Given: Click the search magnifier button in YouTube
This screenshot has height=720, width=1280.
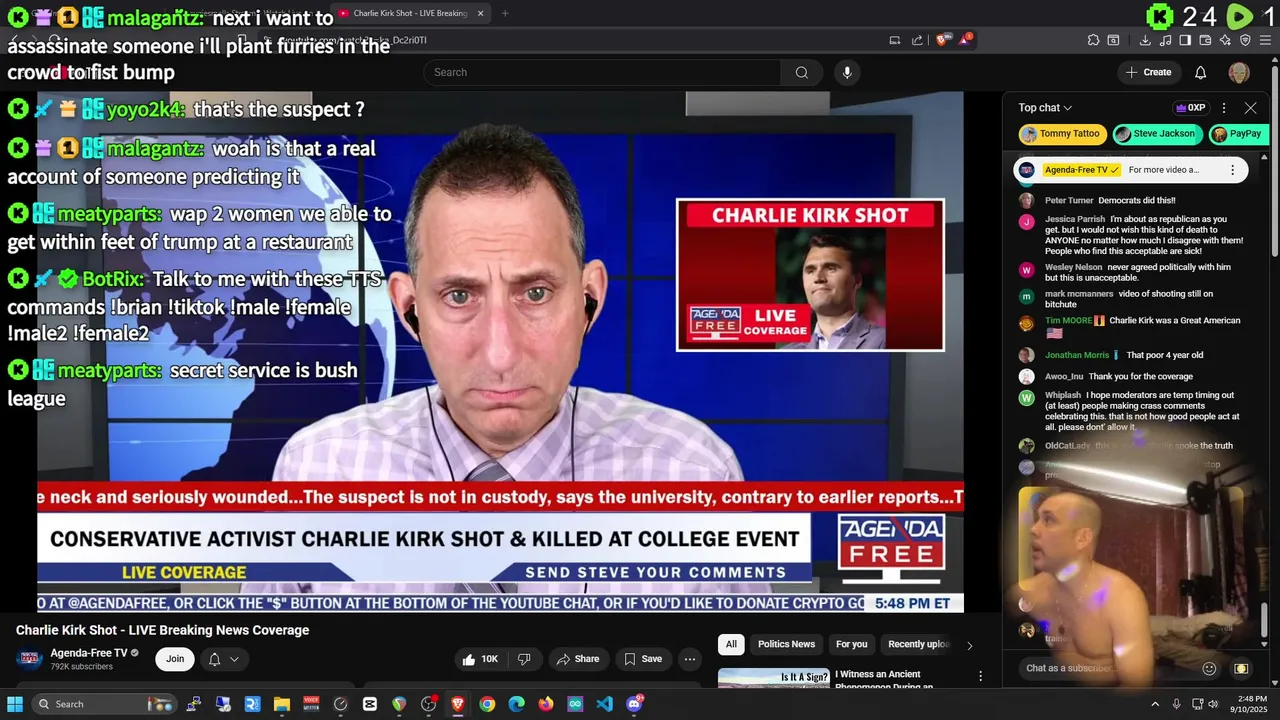Looking at the screenshot, I should click(x=801, y=72).
